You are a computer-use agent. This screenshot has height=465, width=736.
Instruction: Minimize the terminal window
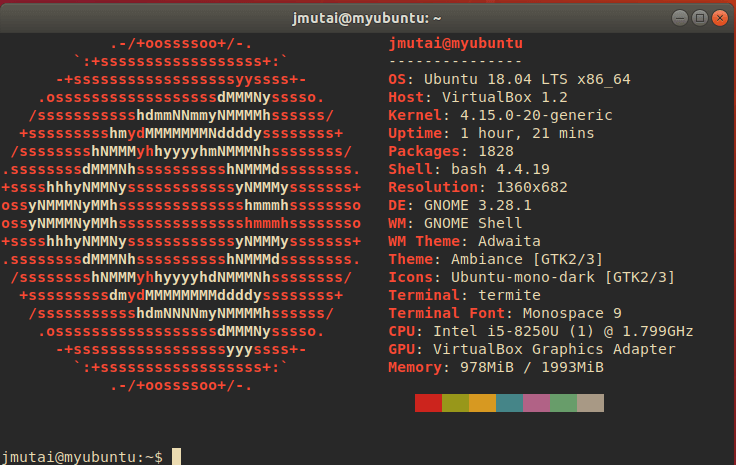click(x=679, y=18)
